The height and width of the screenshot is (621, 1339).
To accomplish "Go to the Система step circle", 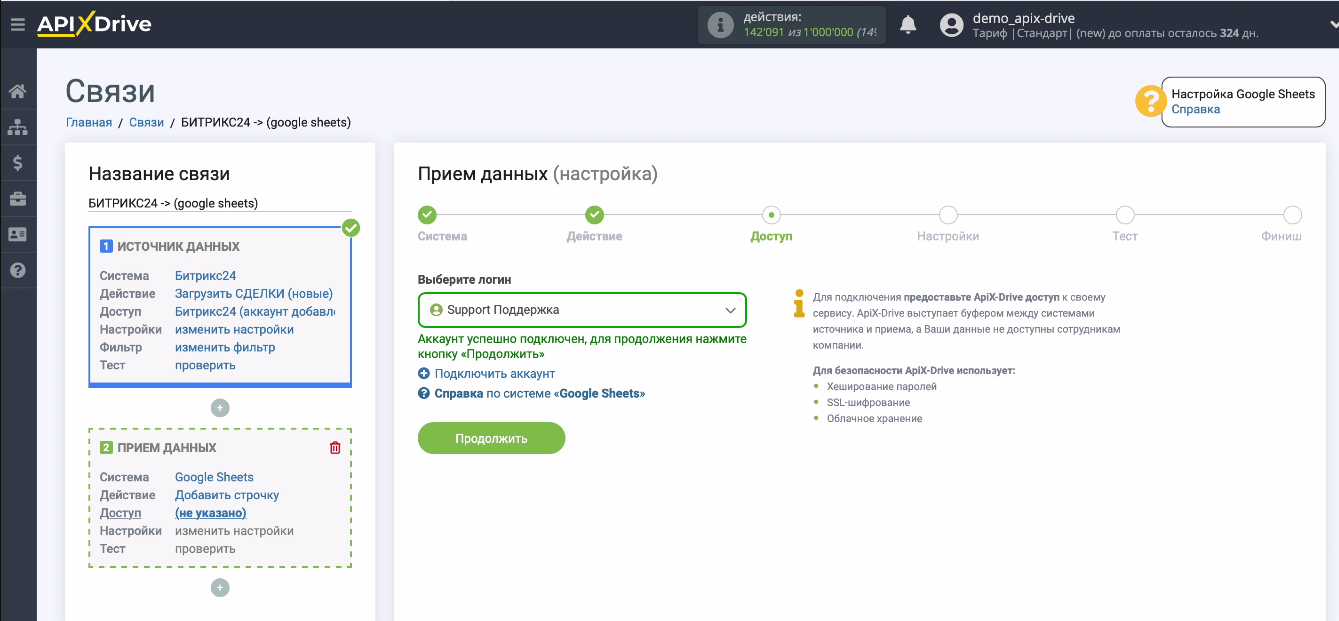I will pos(427,215).
